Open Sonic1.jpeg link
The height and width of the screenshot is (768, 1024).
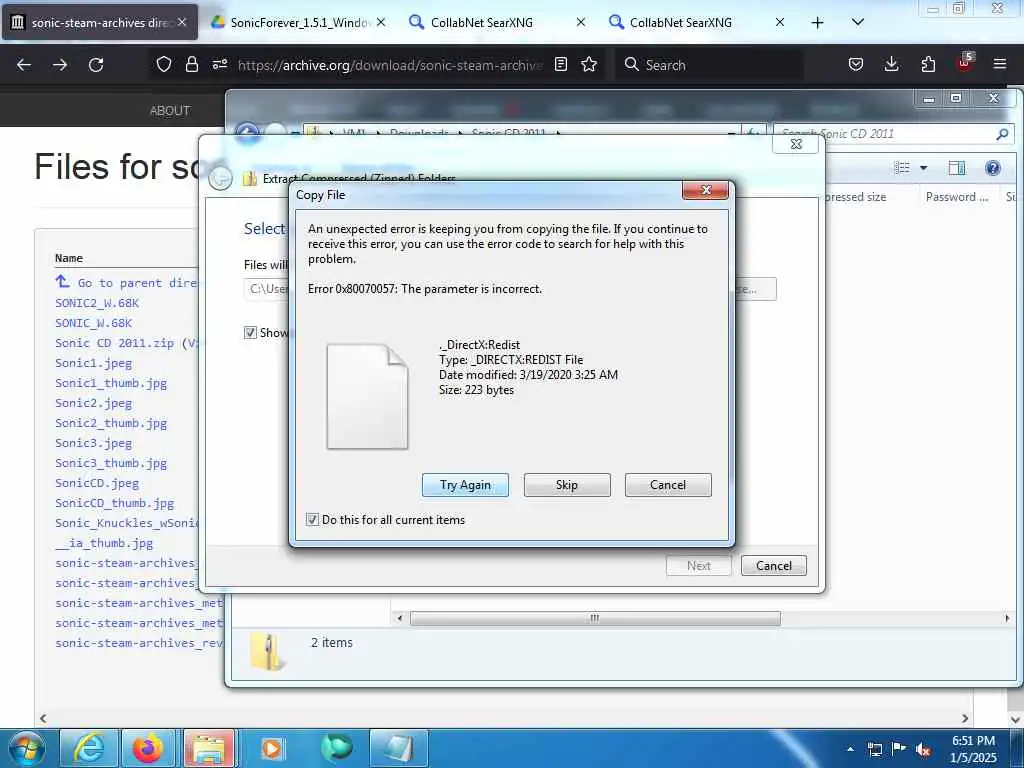coord(93,363)
